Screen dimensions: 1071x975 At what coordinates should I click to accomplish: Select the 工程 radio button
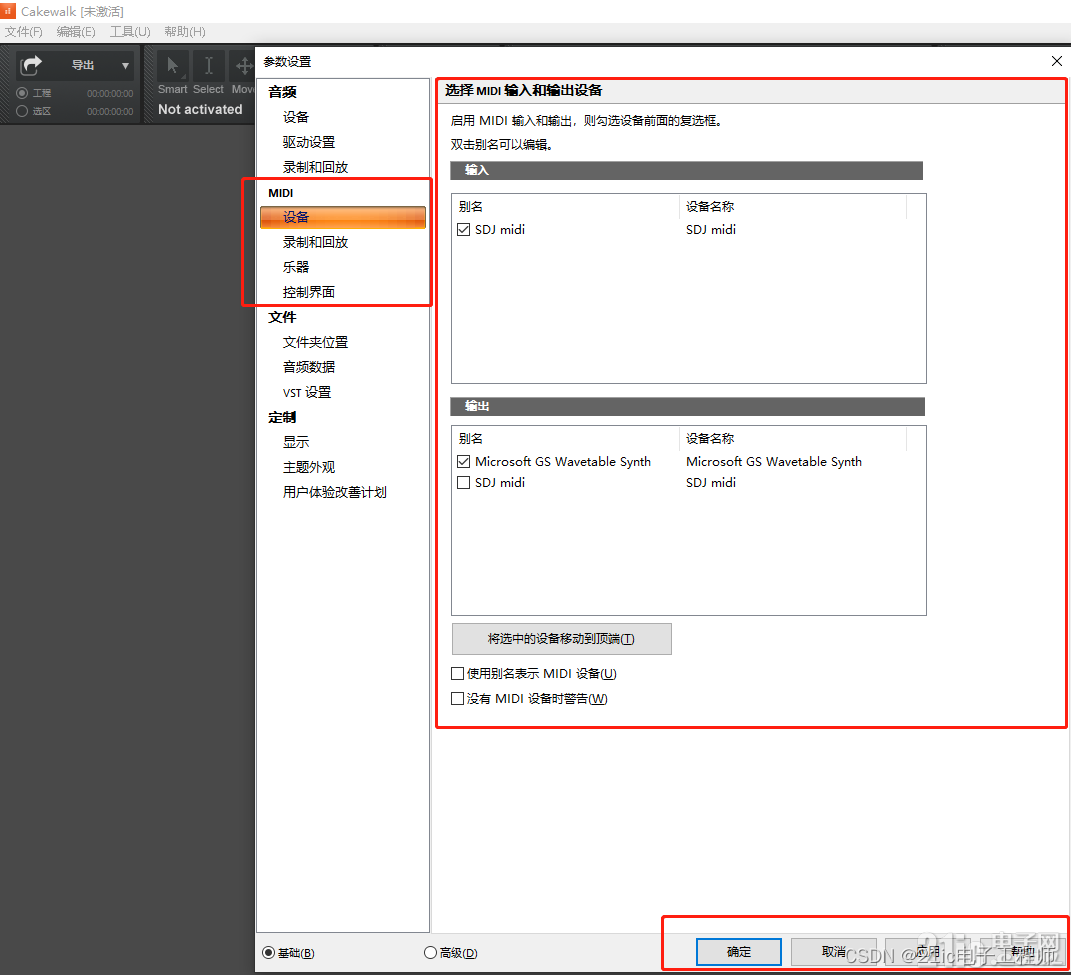pos(22,93)
